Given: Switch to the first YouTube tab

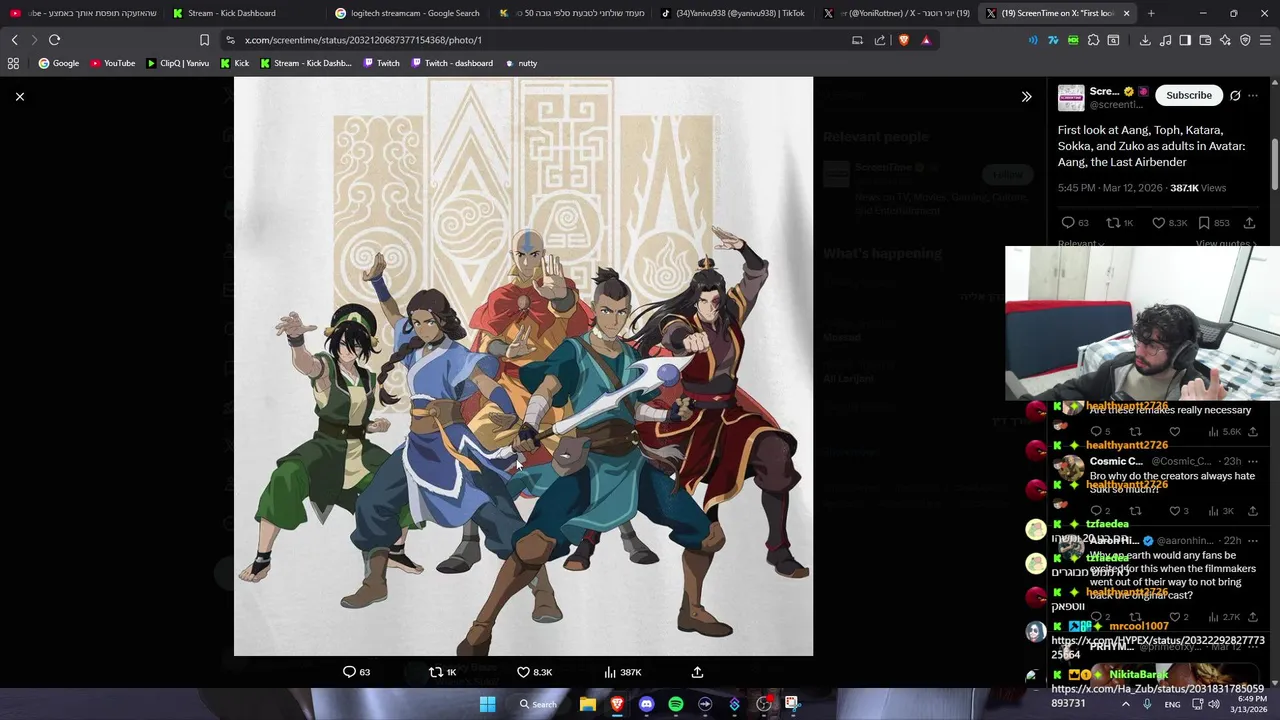Looking at the screenshot, I should pos(82,13).
